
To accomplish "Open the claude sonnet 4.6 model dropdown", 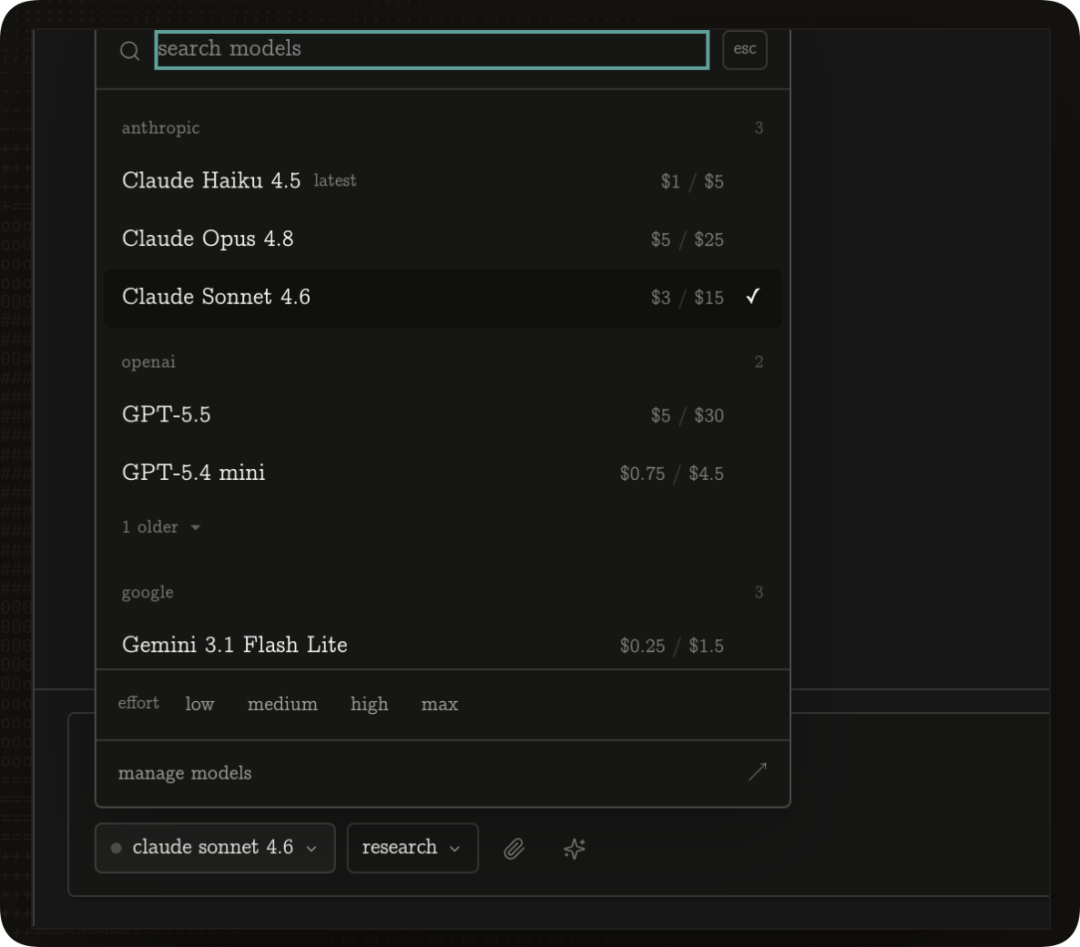I will coord(215,848).
